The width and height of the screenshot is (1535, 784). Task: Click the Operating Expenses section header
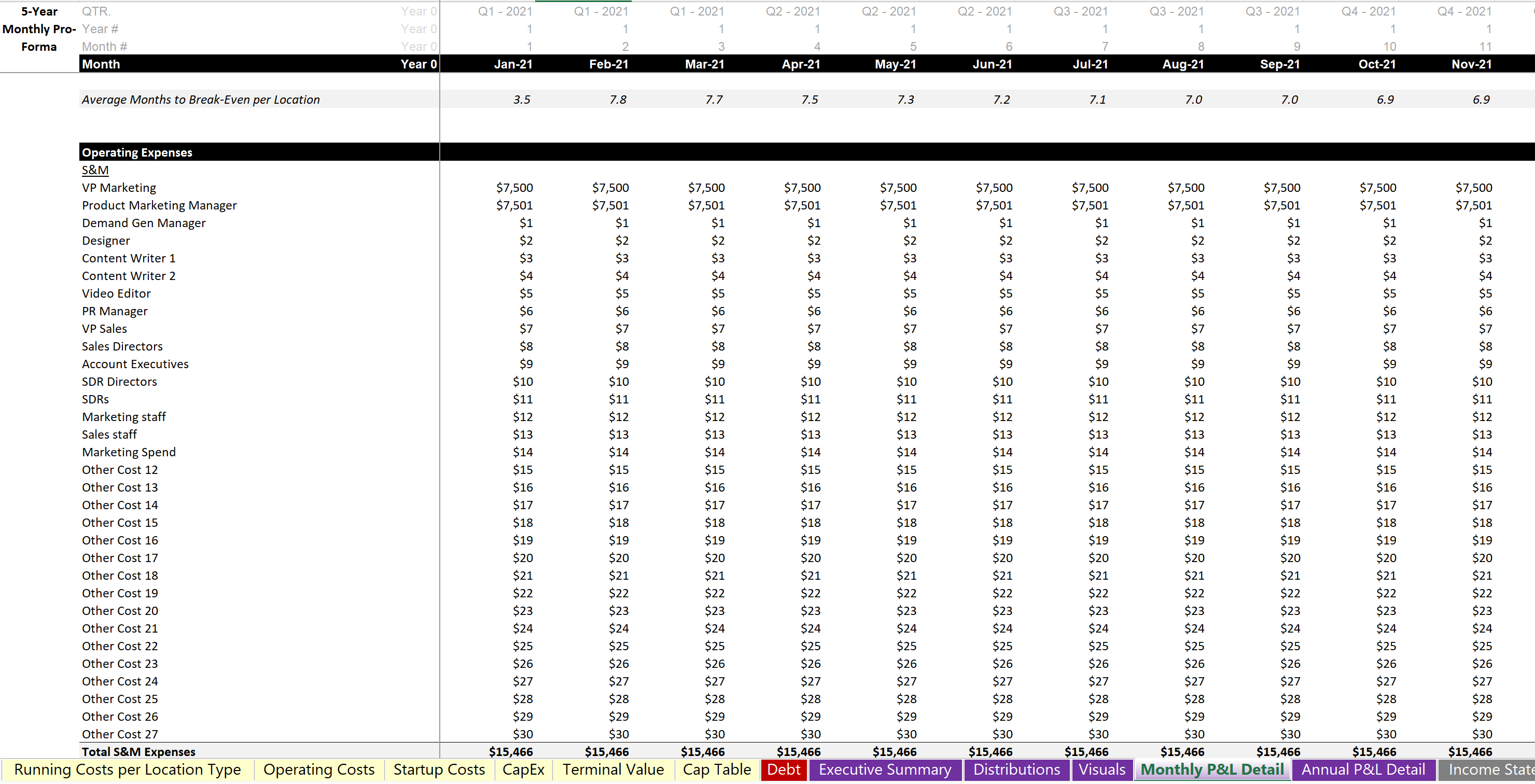pos(137,152)
